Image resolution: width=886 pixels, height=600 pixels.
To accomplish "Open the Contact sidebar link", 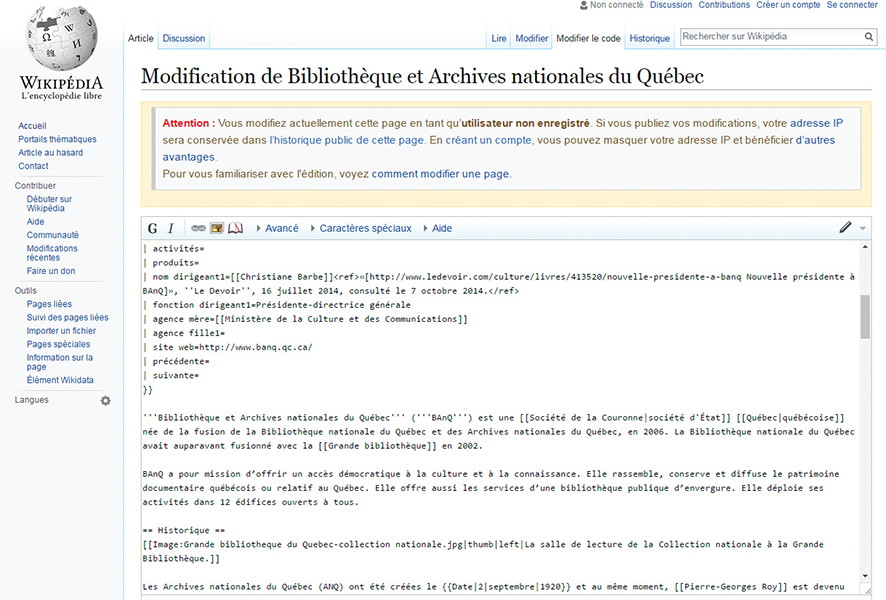I will click(x=33, y=167).
